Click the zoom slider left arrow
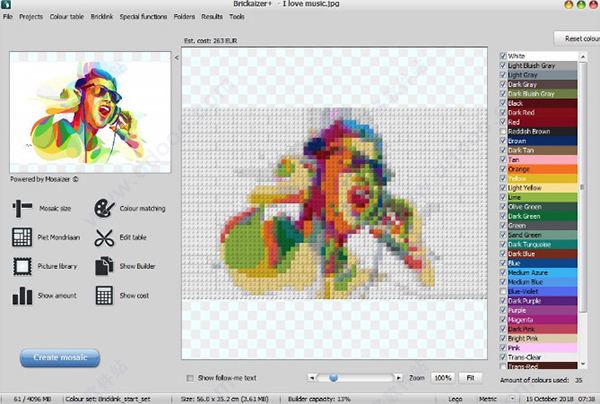This screenshot has width=600, height=404. 312,378
